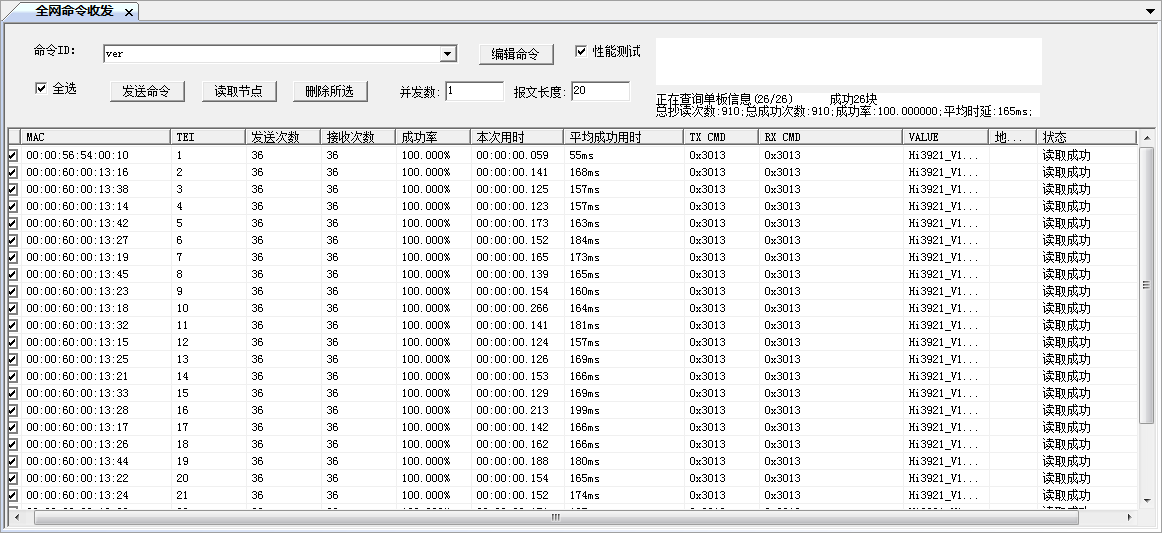Open the 命令ID combo box dropdown

pos(448,54)
